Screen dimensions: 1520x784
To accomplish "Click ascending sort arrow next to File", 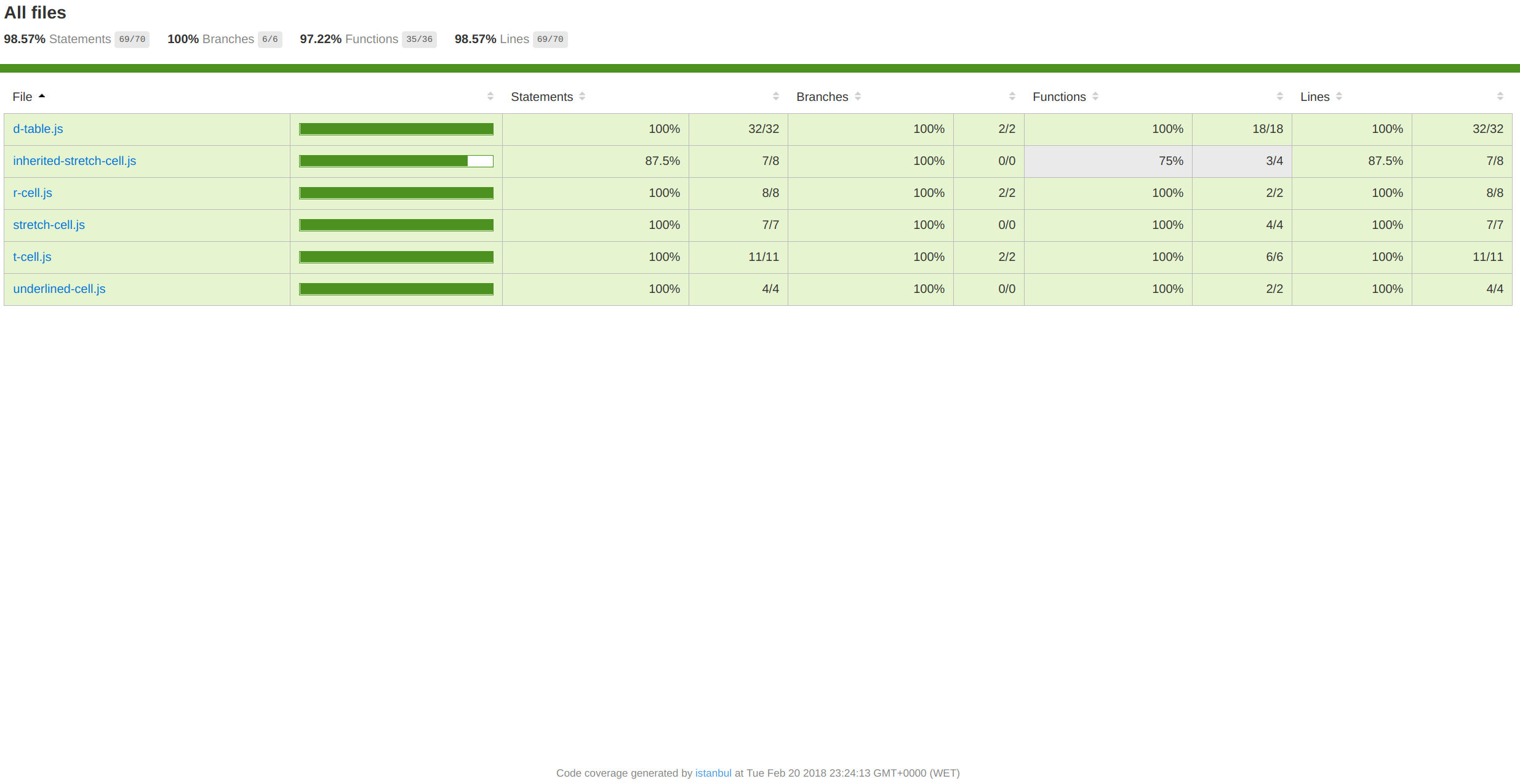I will 42,96.
